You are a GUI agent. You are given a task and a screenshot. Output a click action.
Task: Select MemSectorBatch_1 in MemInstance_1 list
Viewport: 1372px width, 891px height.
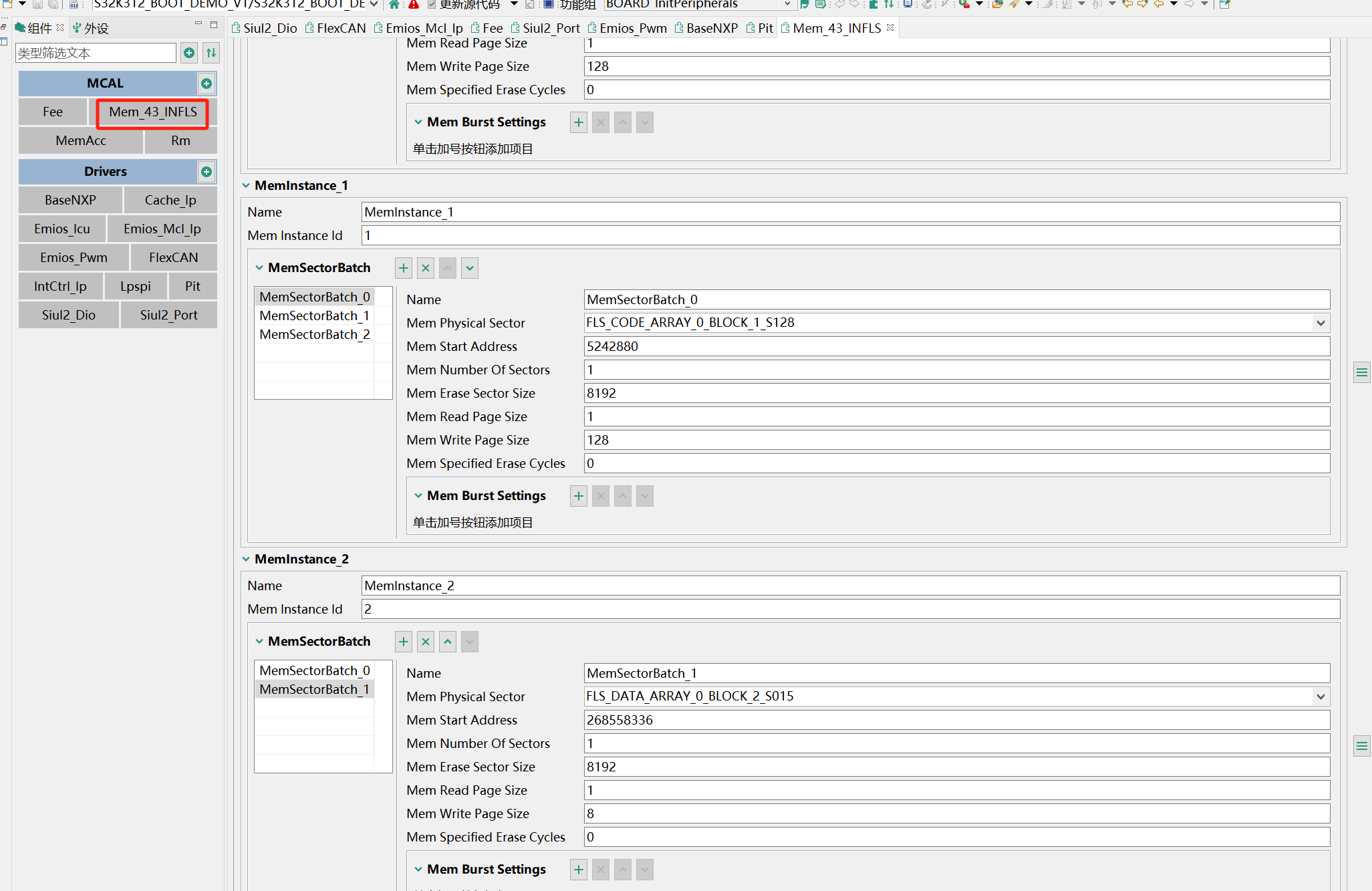(x=314, y=315)
